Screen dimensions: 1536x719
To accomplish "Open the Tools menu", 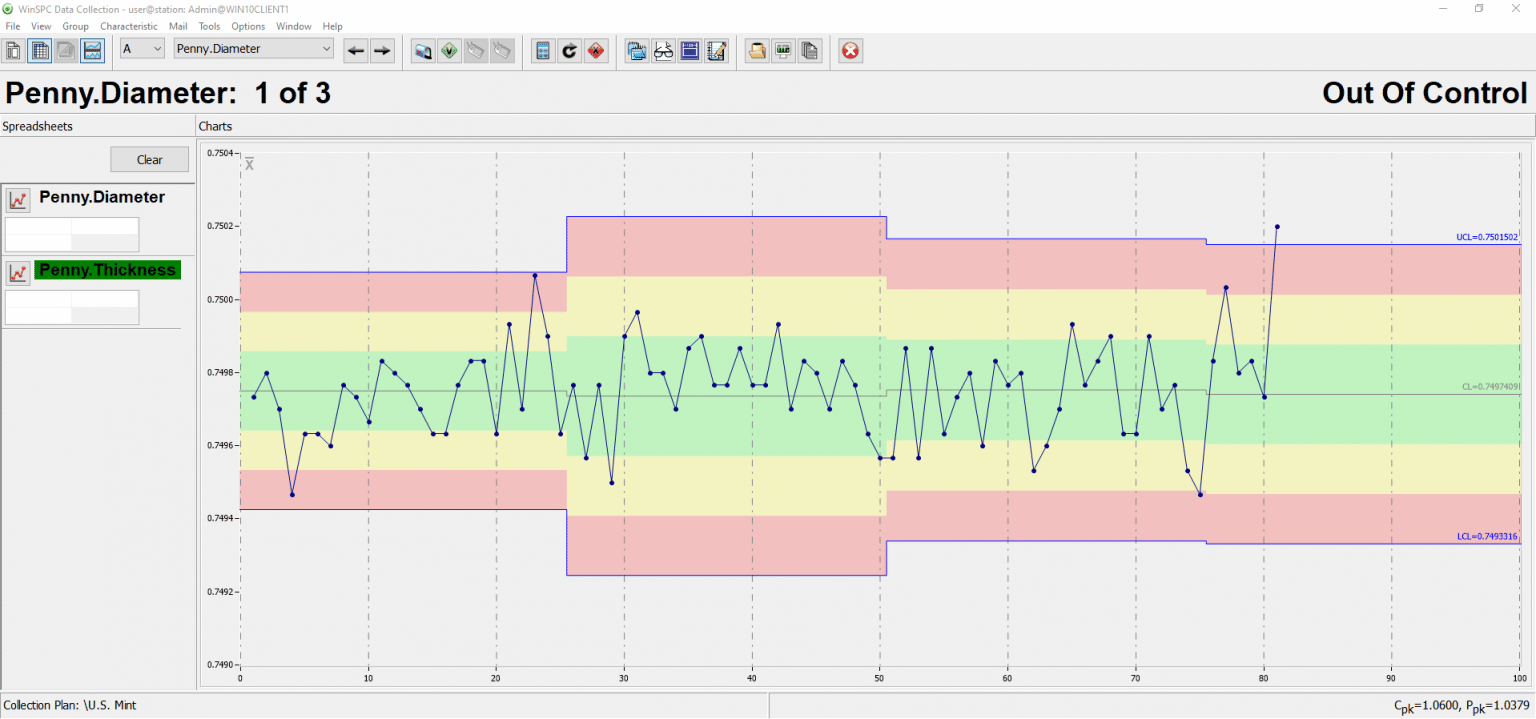I will pos(209,26).
